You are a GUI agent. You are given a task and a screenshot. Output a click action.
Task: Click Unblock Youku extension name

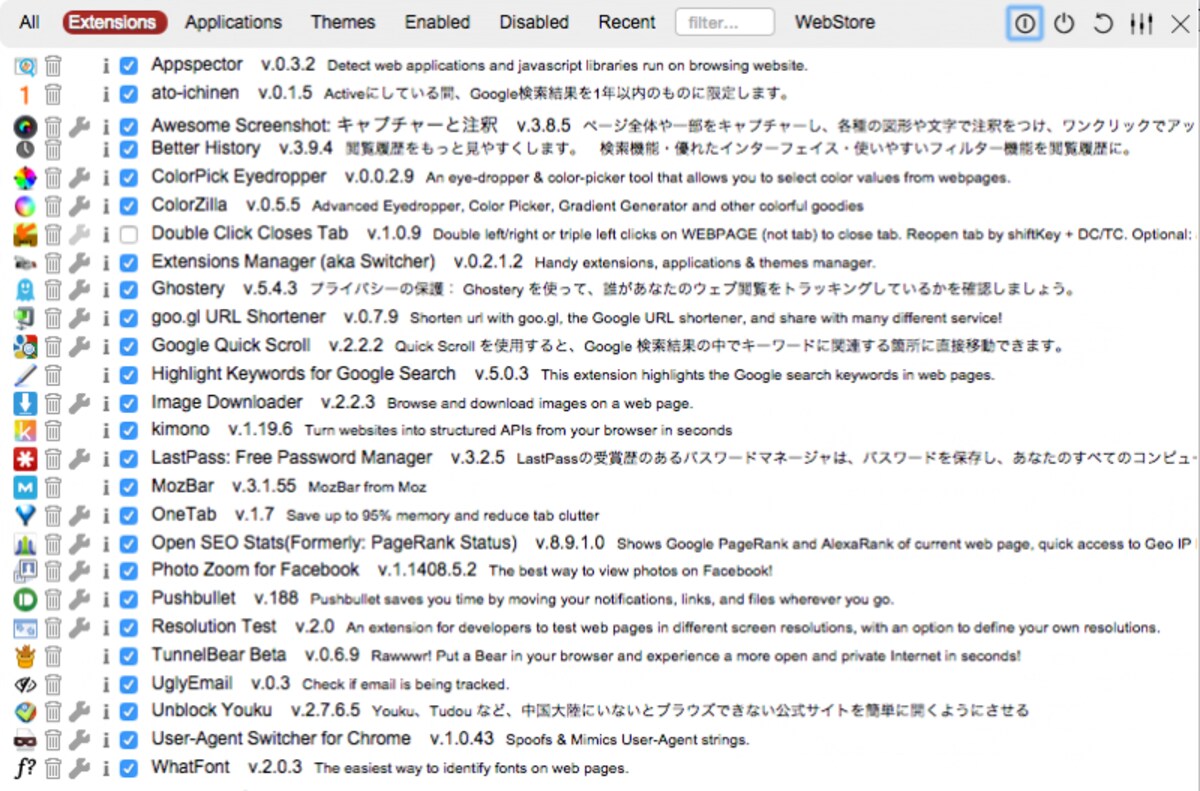pos(211,711)
